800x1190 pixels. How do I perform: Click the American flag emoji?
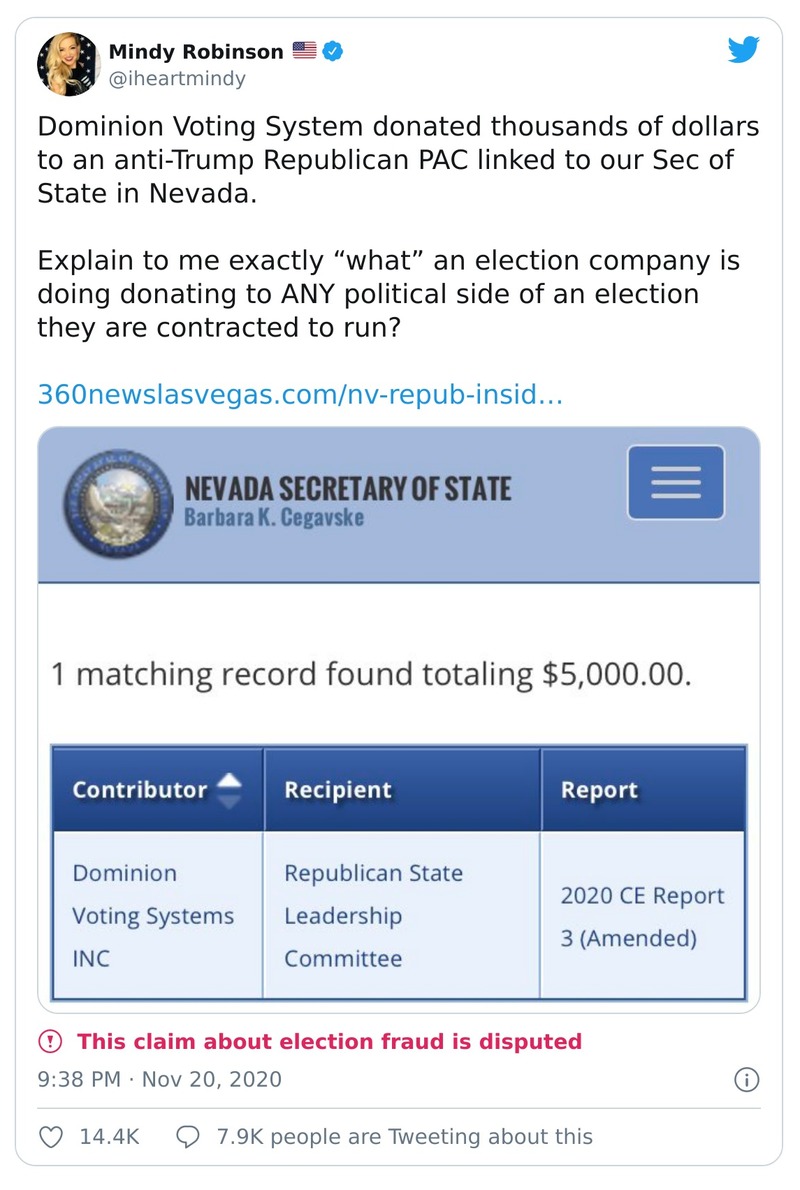pyautogui.click(x=304, y=51)
